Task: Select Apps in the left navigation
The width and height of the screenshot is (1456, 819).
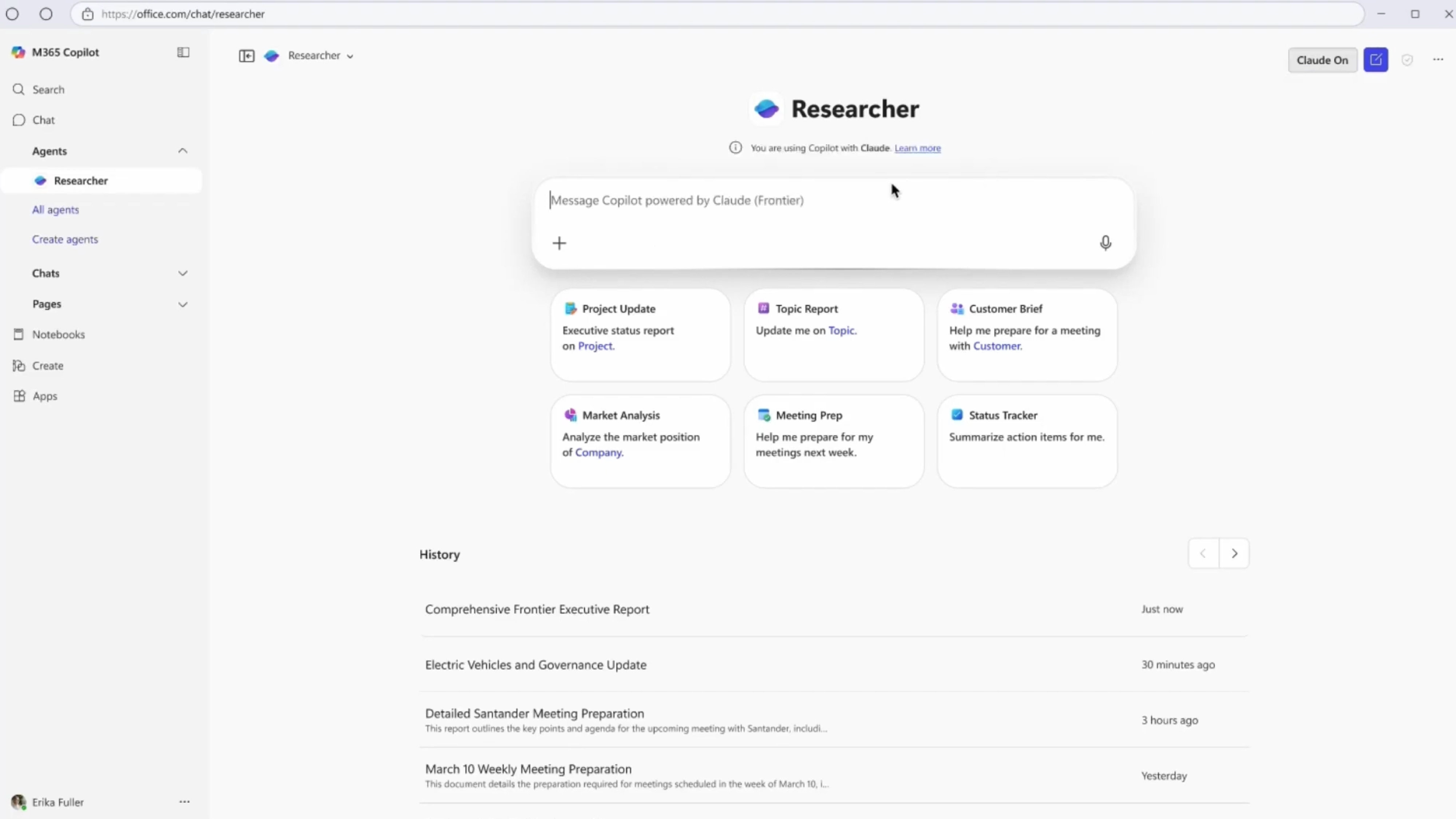Action: click(45, 396)
